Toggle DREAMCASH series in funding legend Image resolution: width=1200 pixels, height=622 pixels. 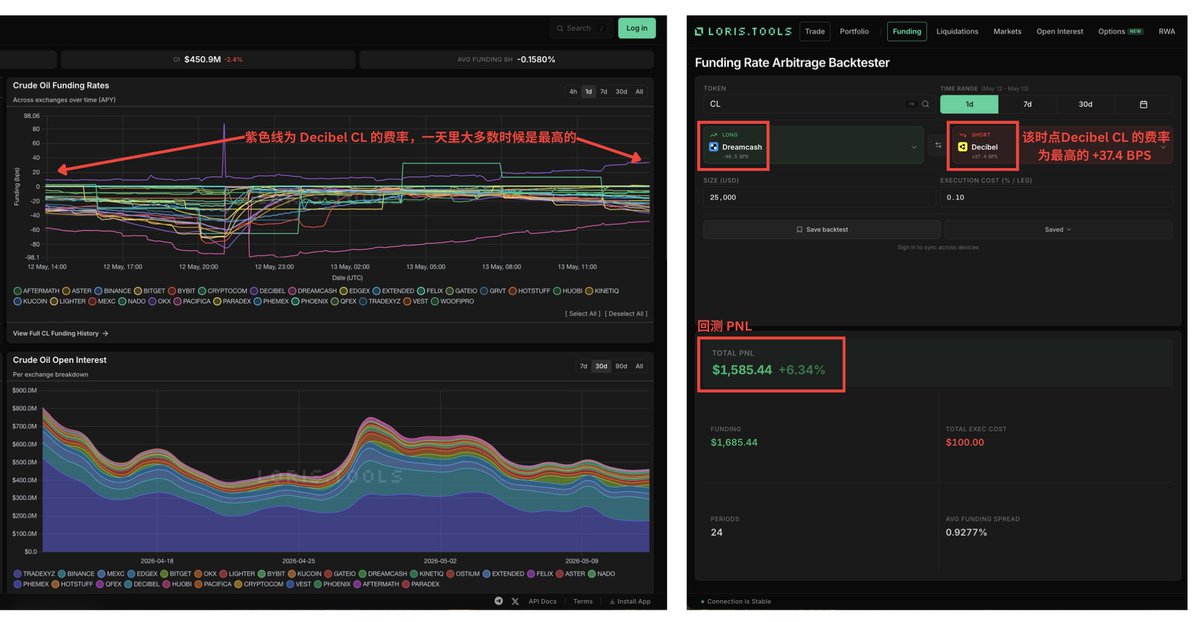coord(312,291)
